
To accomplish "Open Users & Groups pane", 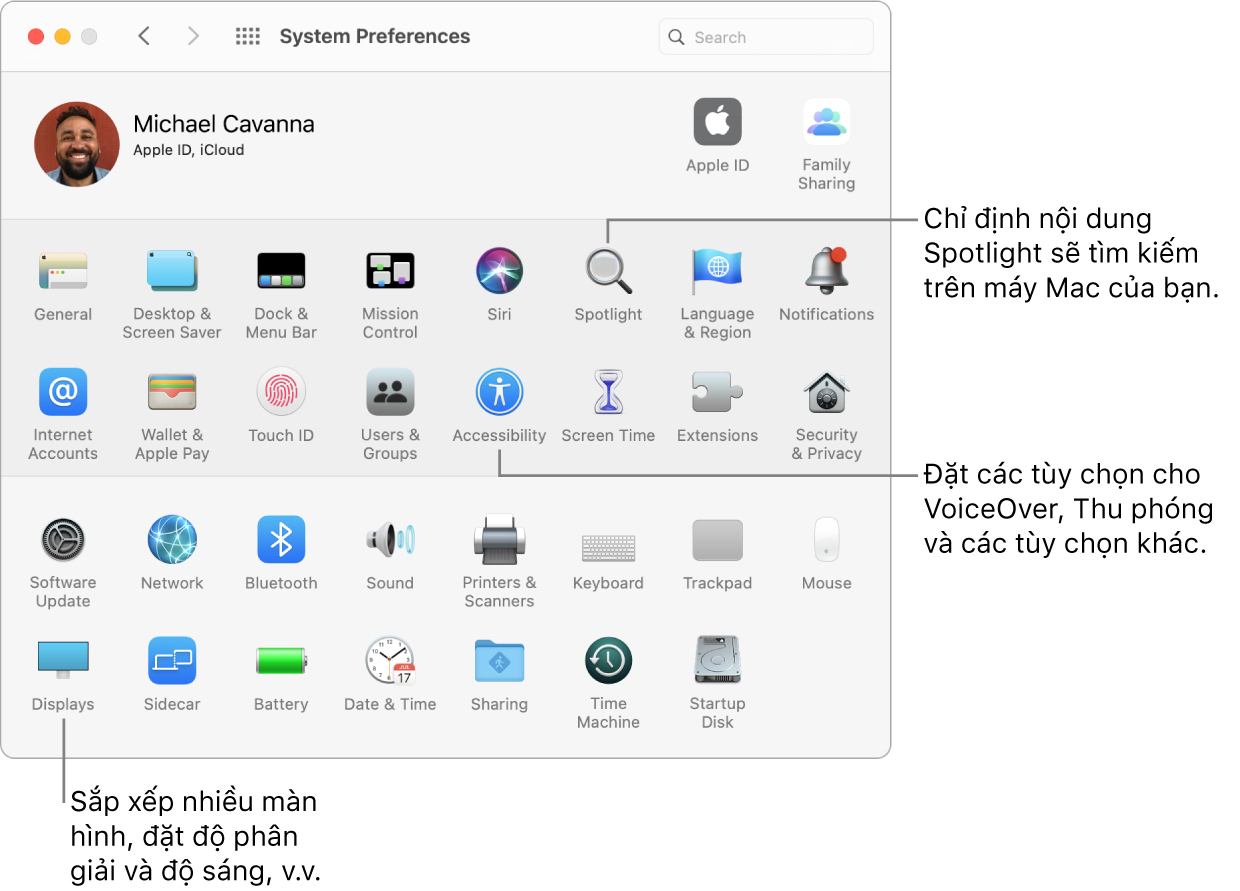I will (390, 392).
